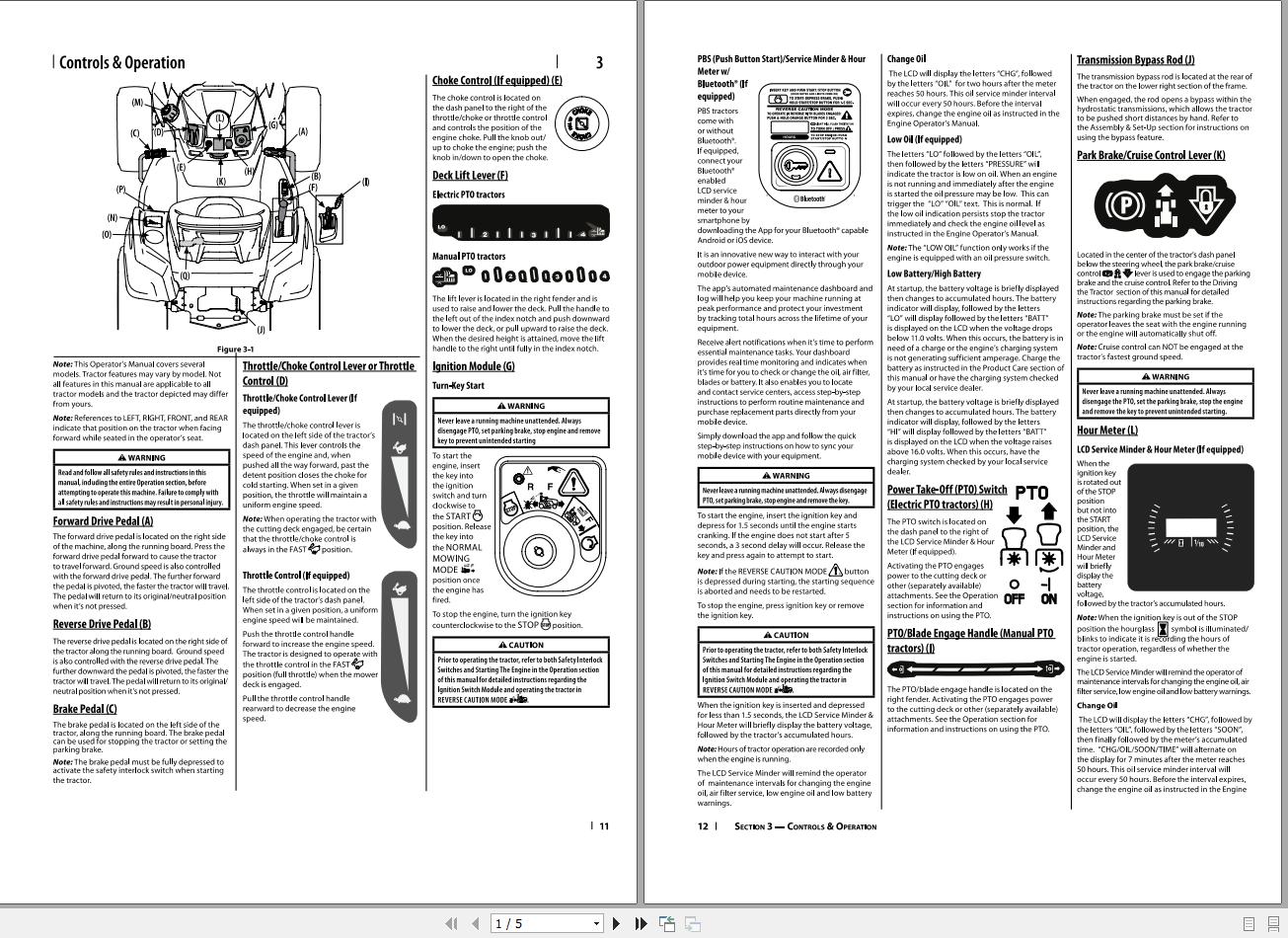Click the page number 11 footer
This screenshot has height=938, width=1288.
point(604,826)
